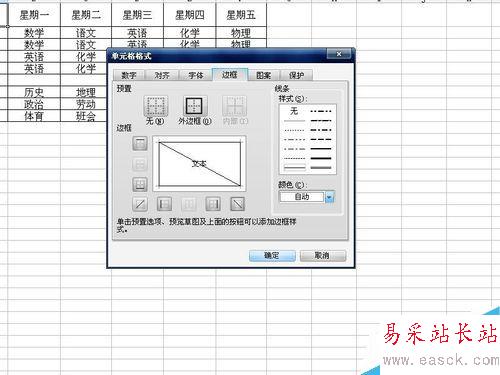The image size is (500, 375).
Task: Close the 单元格格式 dialog
Action: (339, 54)
